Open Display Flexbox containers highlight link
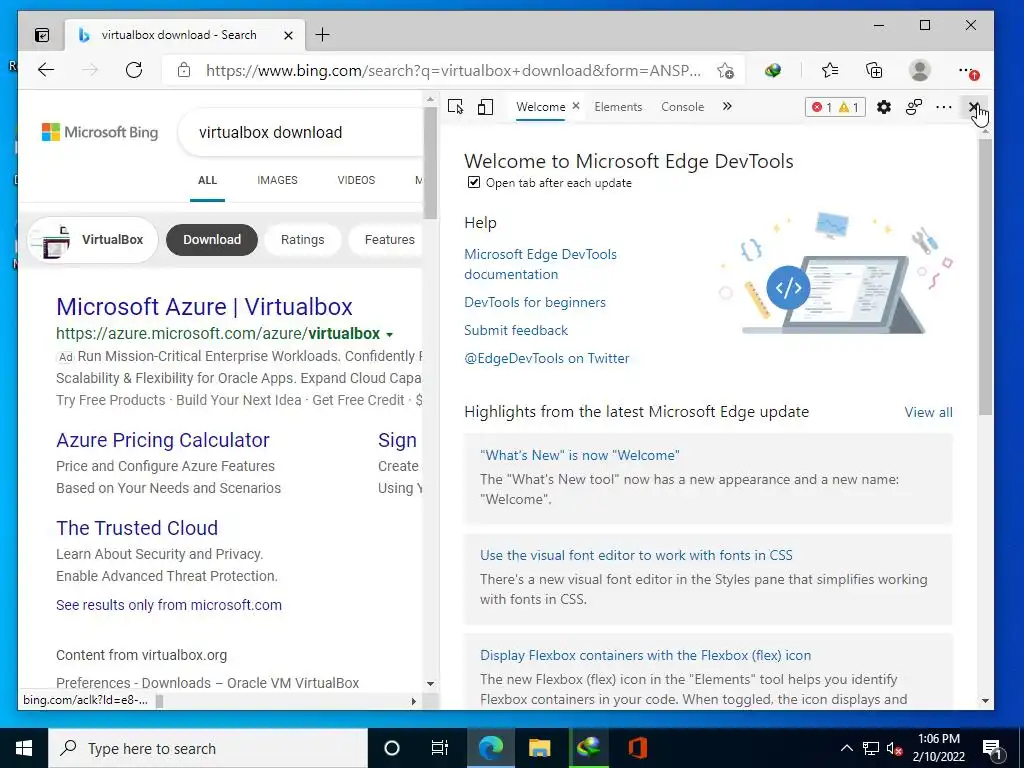The height and width of the screenshot is (768, 1024). click(x=645, y=655)
